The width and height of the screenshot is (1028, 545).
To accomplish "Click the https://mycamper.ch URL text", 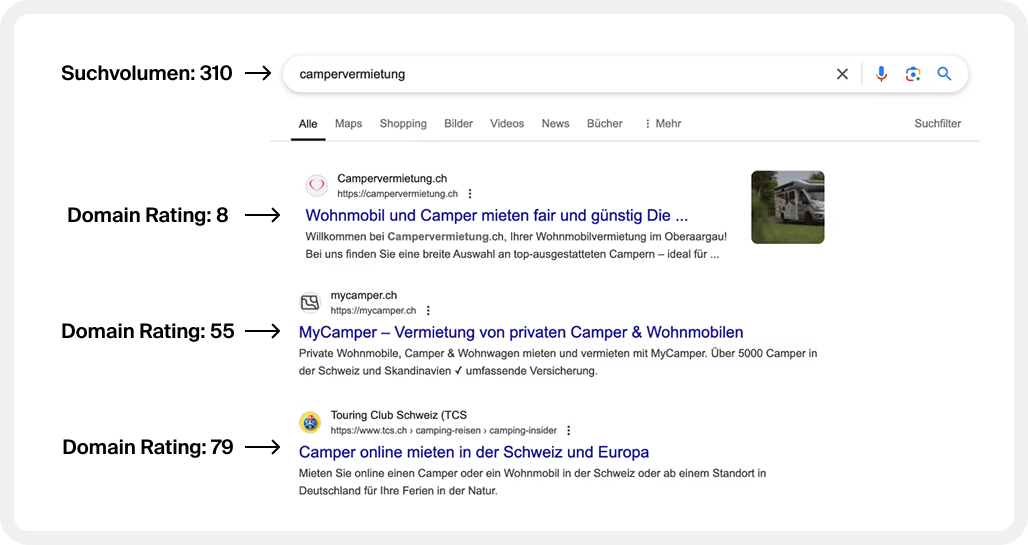I will pyautogui.click(x=373, y=310).
